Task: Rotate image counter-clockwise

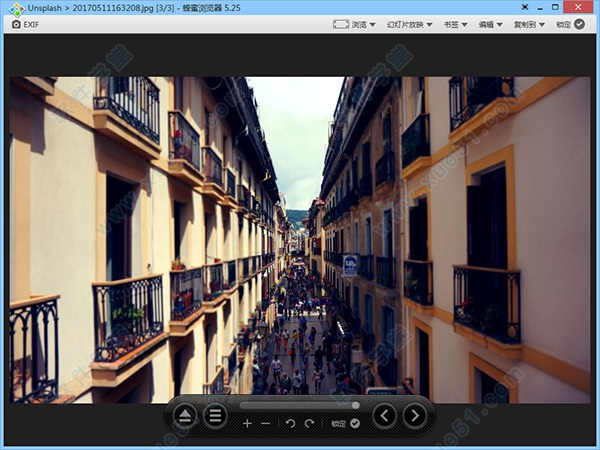Action: 290,424
